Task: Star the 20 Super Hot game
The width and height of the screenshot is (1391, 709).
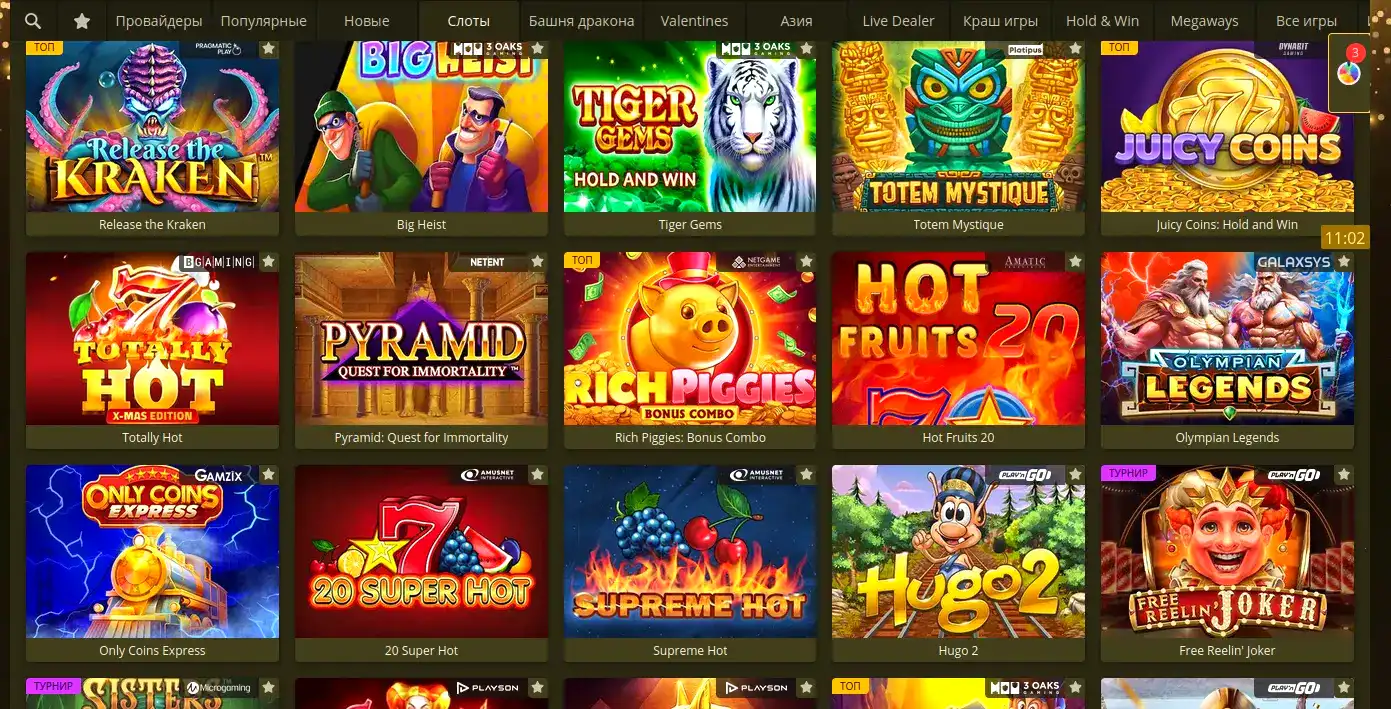Action: 538,474
